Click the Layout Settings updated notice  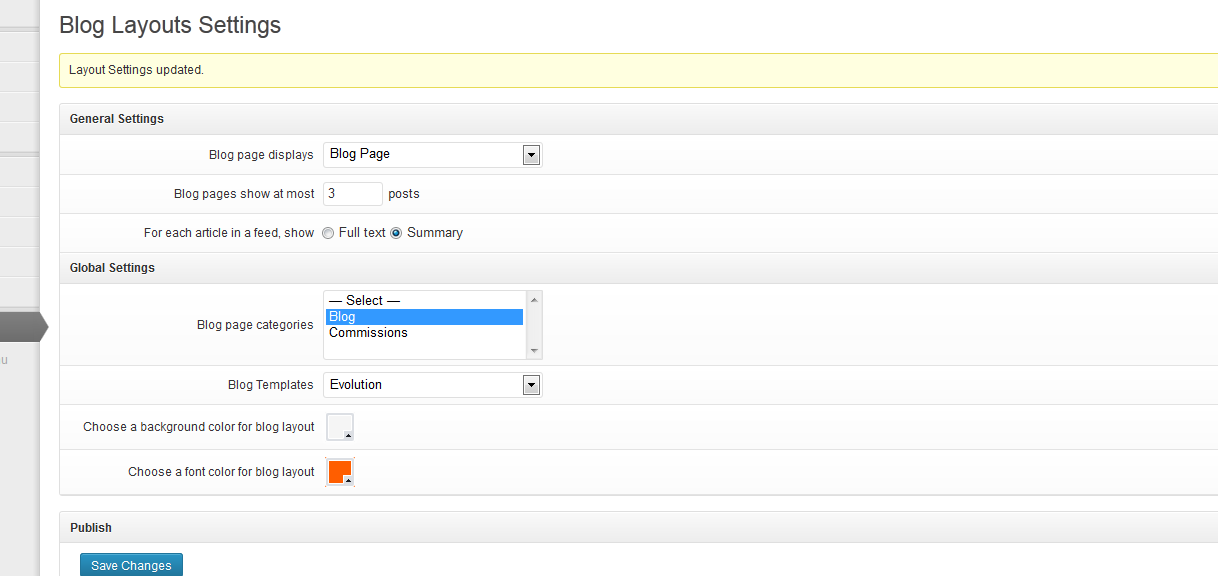[x=639, y=70]
